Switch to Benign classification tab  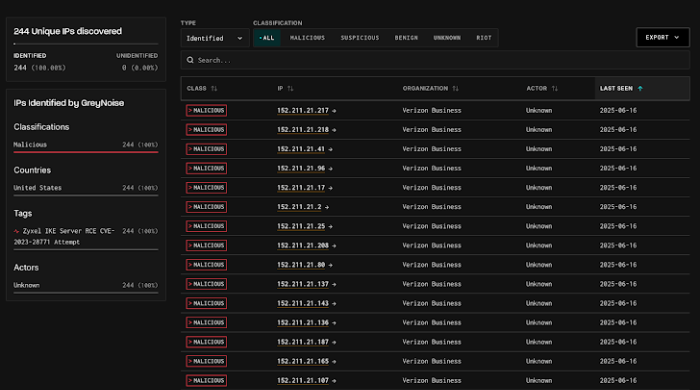406,38
